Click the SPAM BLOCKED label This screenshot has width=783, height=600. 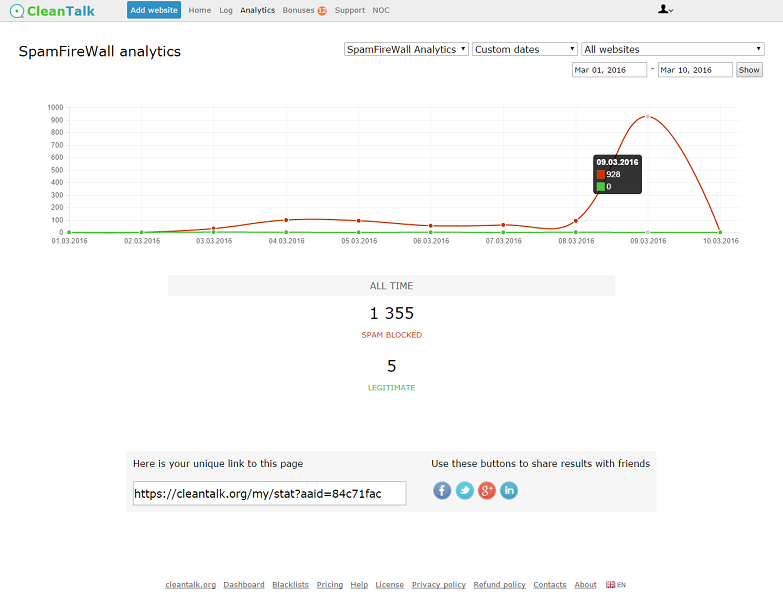pos(392,335)
